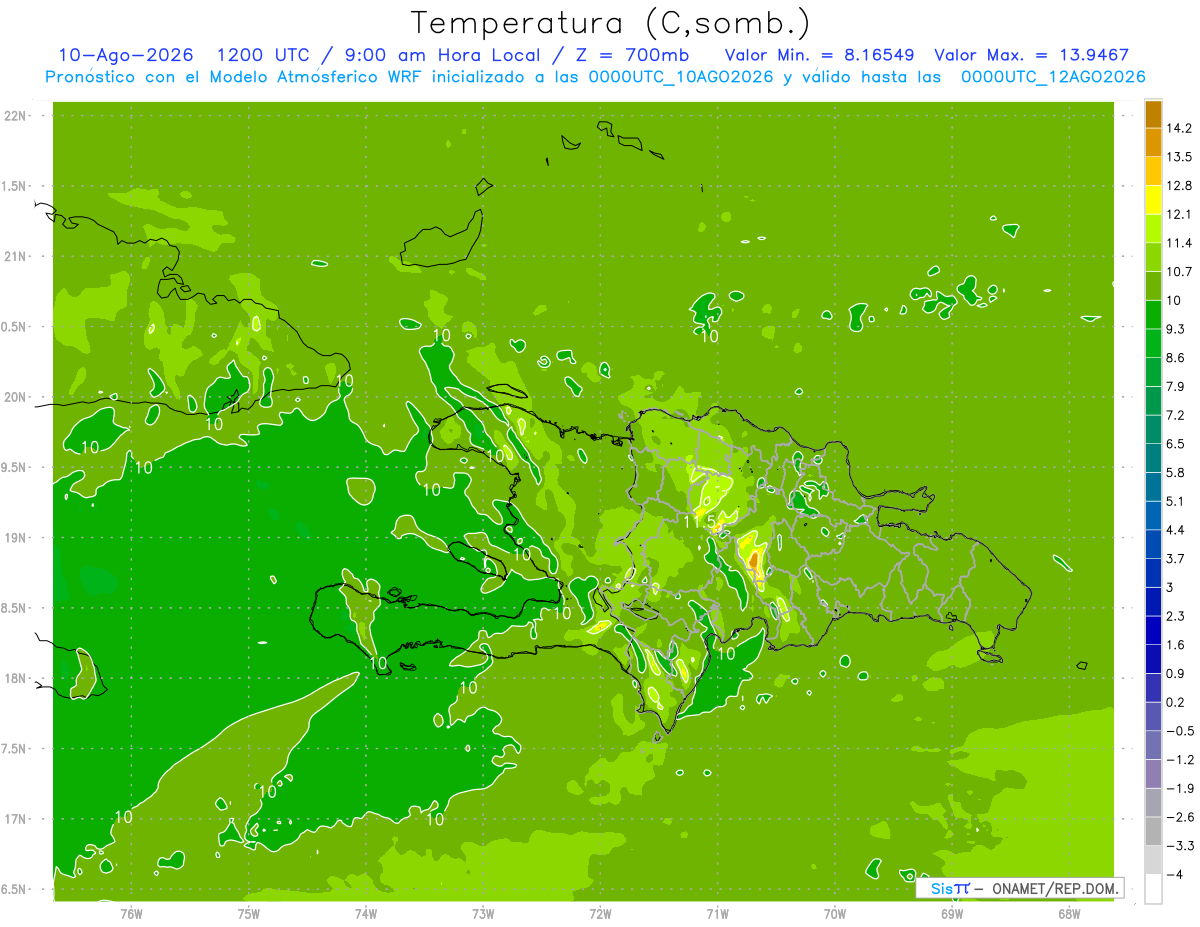Click the title "Temperatura (C,somb.)"
This screenshot has width=1200, height=927.
tap(610, 24)
